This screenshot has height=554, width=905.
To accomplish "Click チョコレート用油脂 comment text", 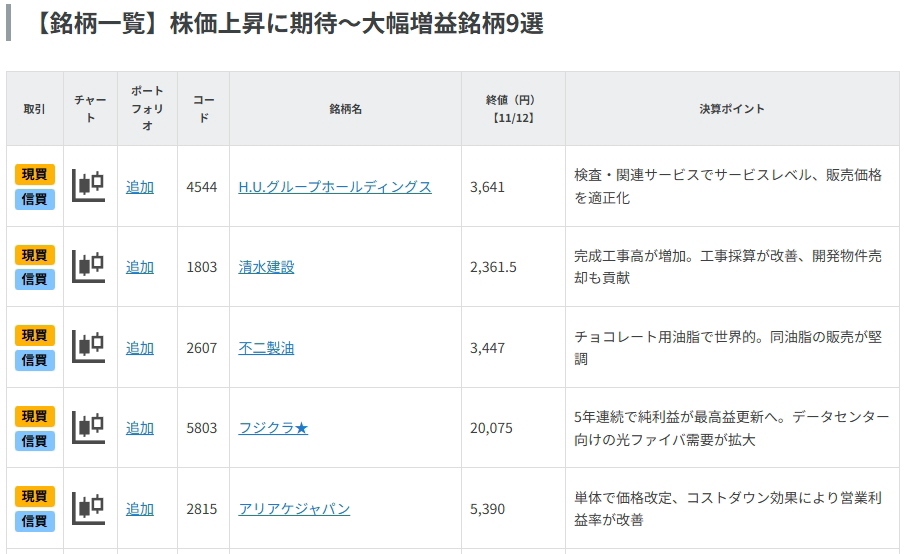I will (x=728, y=347).
